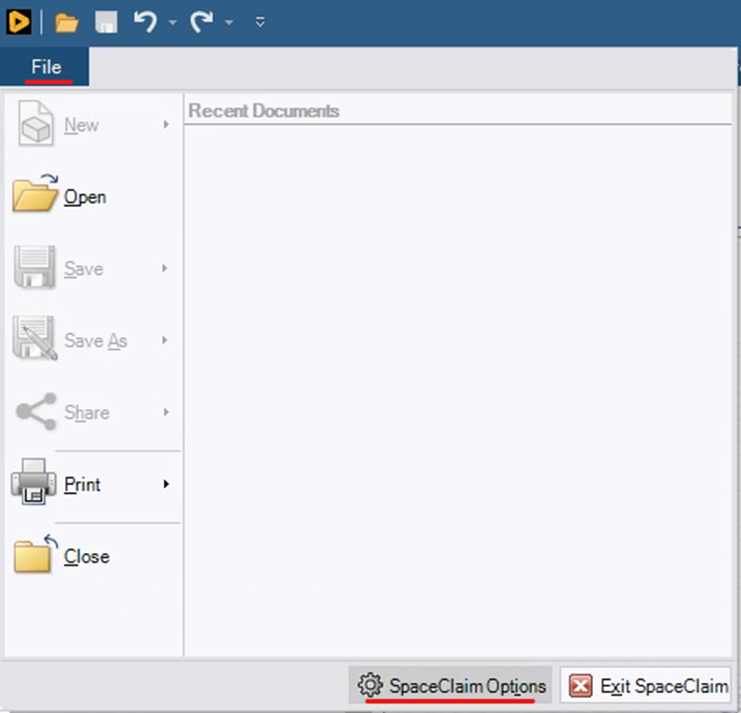Click the Undo arrow icon
Viewport: 741px width, 713px height.
coord(145,21)
